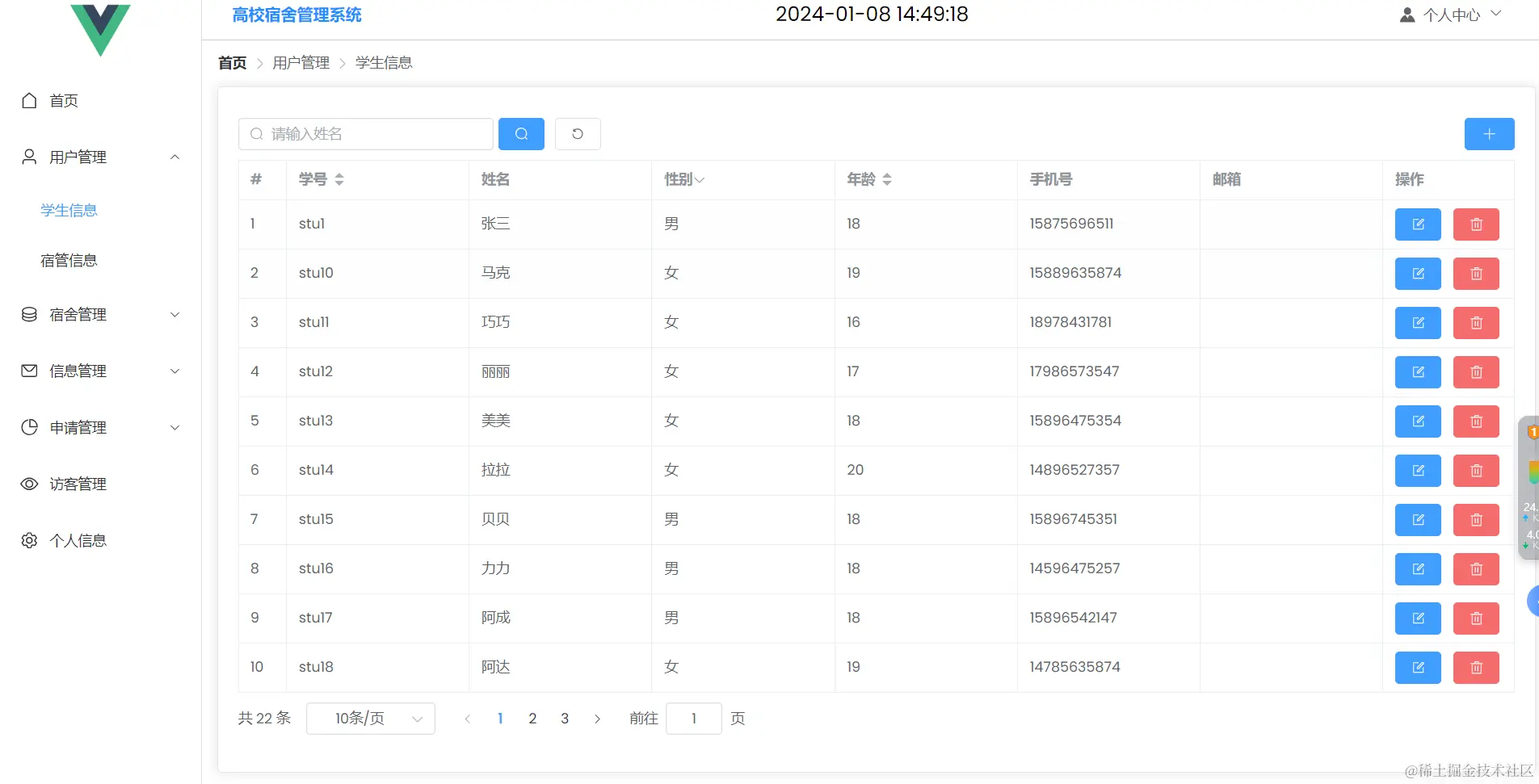Edit the row for 张三

(1418, 224)
